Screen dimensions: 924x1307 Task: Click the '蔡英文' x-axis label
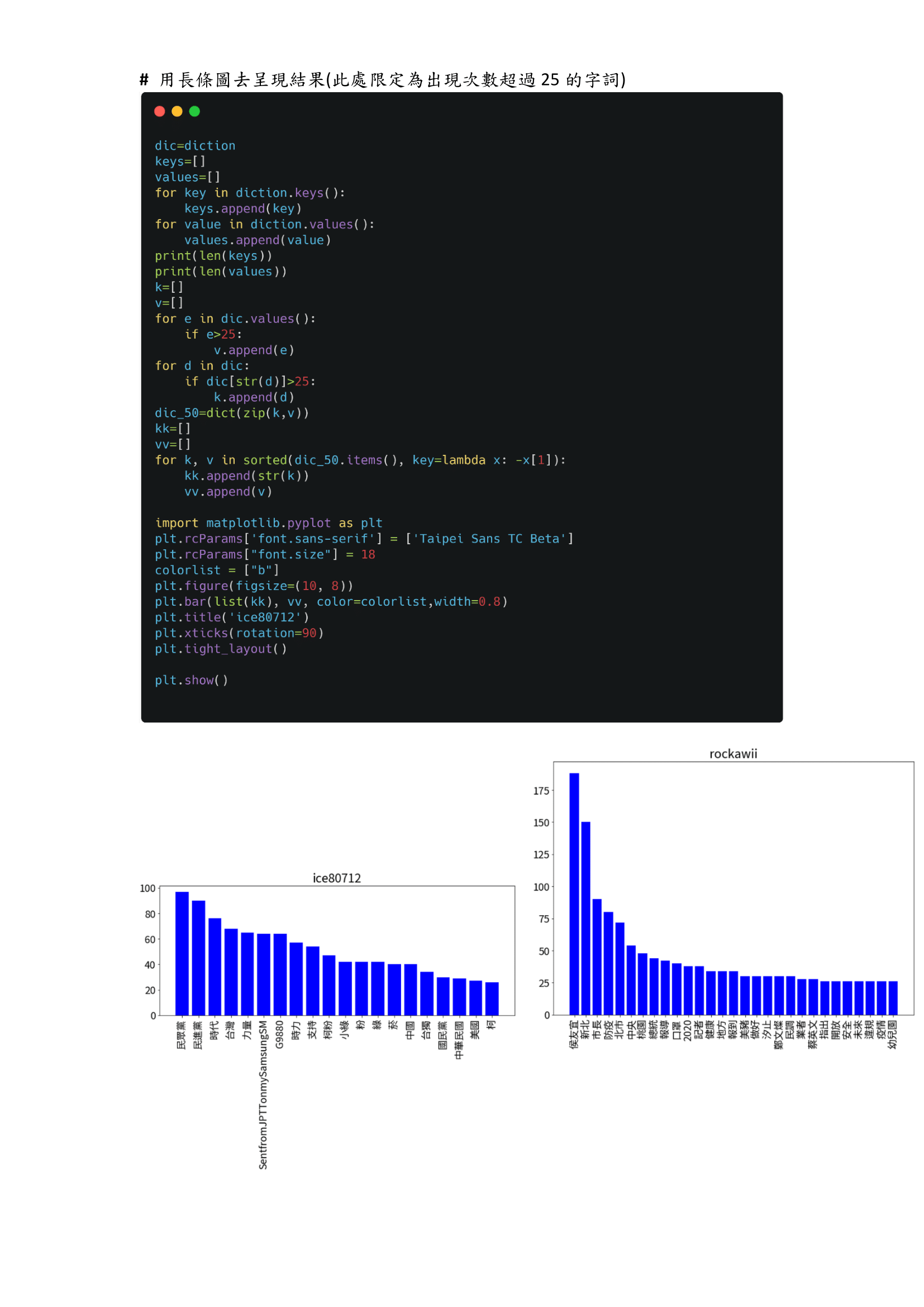pos(812,1034)
